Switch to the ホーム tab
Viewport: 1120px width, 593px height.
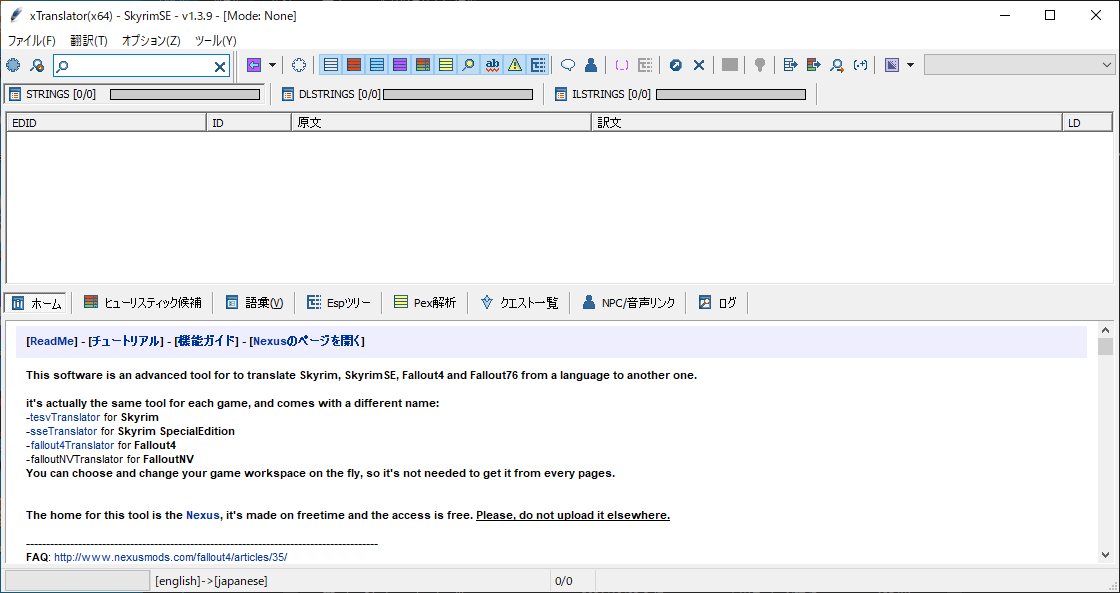click(x=36, y=303)
